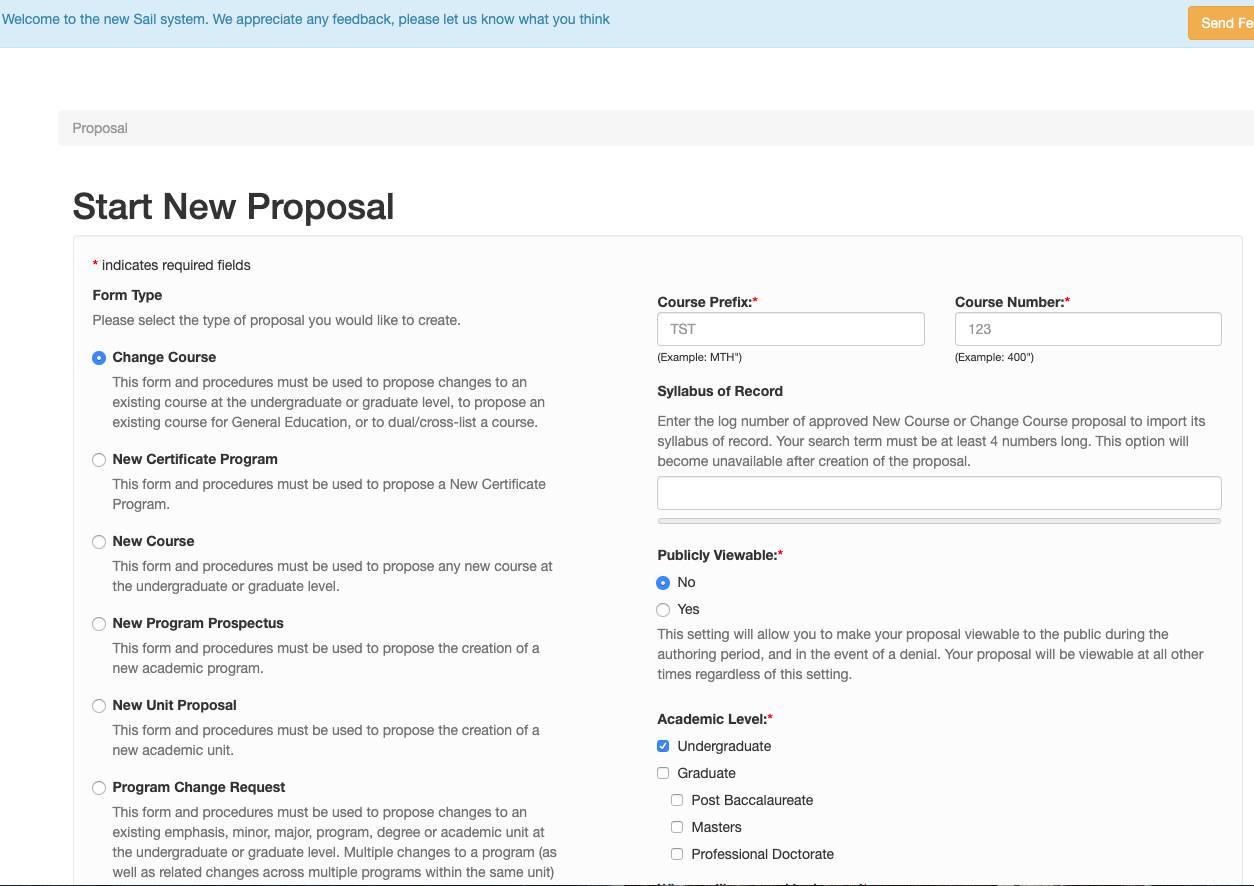Click the Course Number input field
The height and width of the screenshot is (886, 1254).
[x=1087, y=329]
